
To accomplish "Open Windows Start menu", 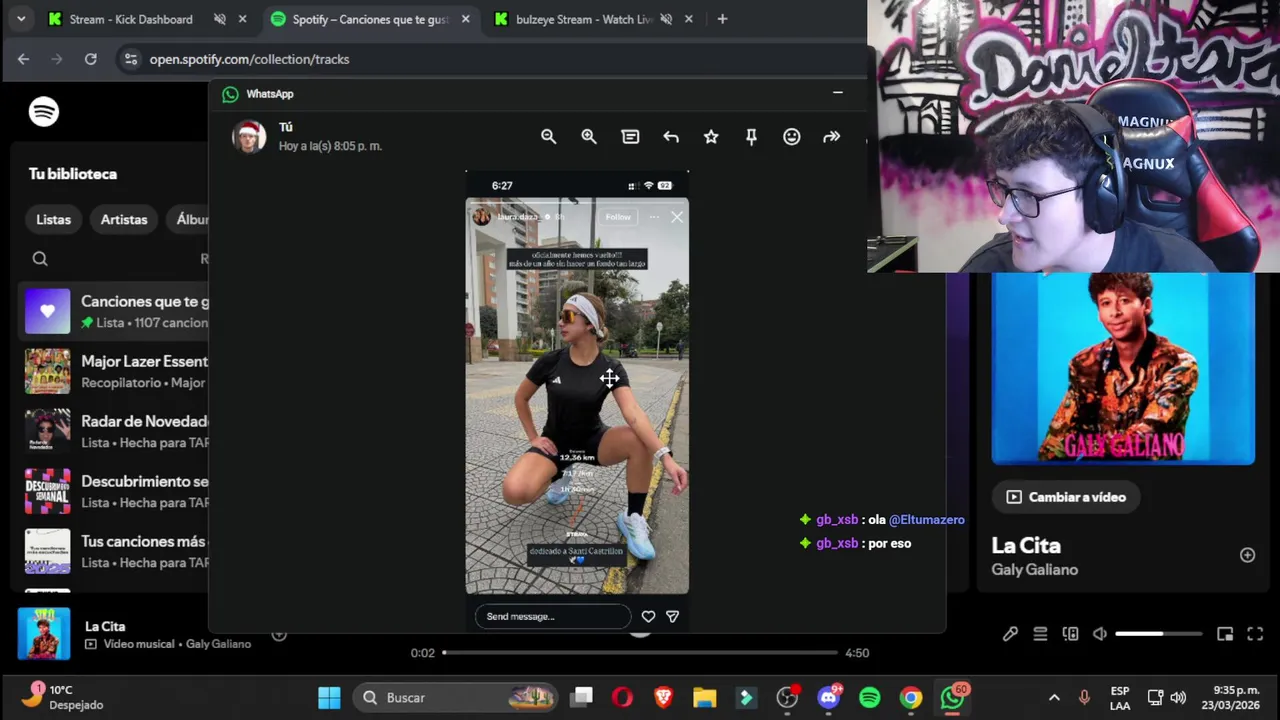I will (329, 697).
